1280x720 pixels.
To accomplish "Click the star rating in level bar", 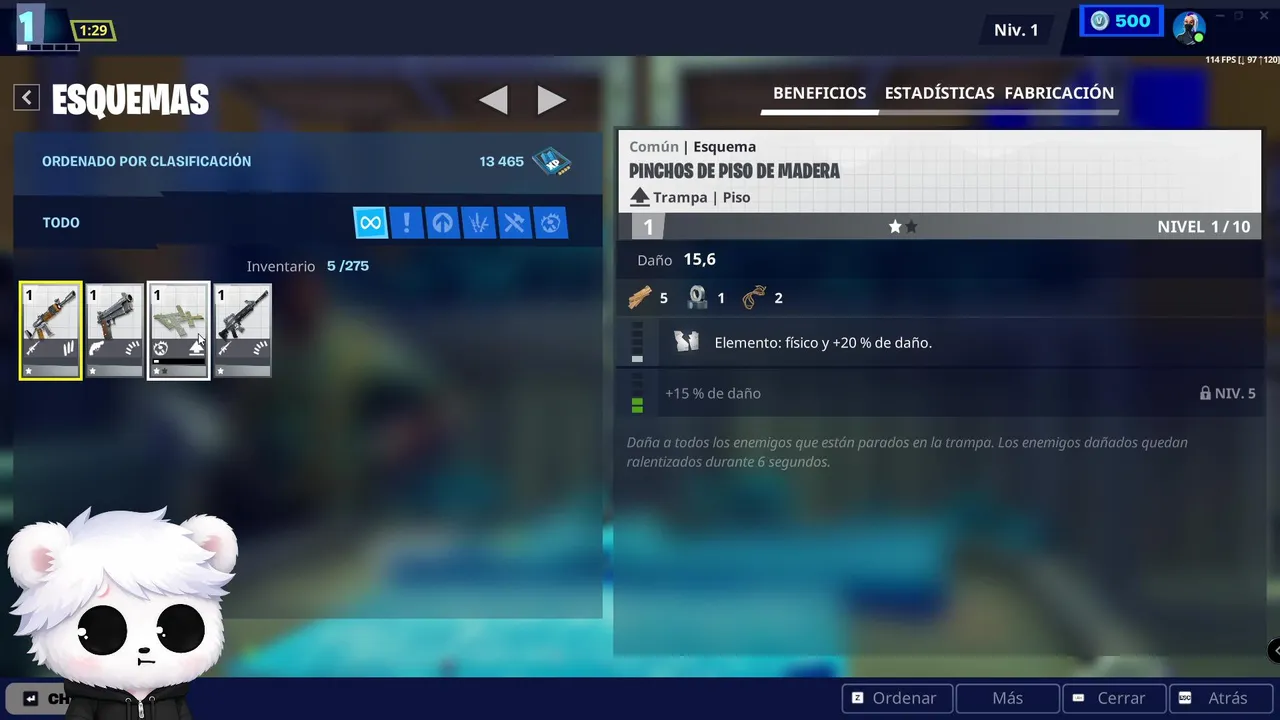I will [903, 227].
